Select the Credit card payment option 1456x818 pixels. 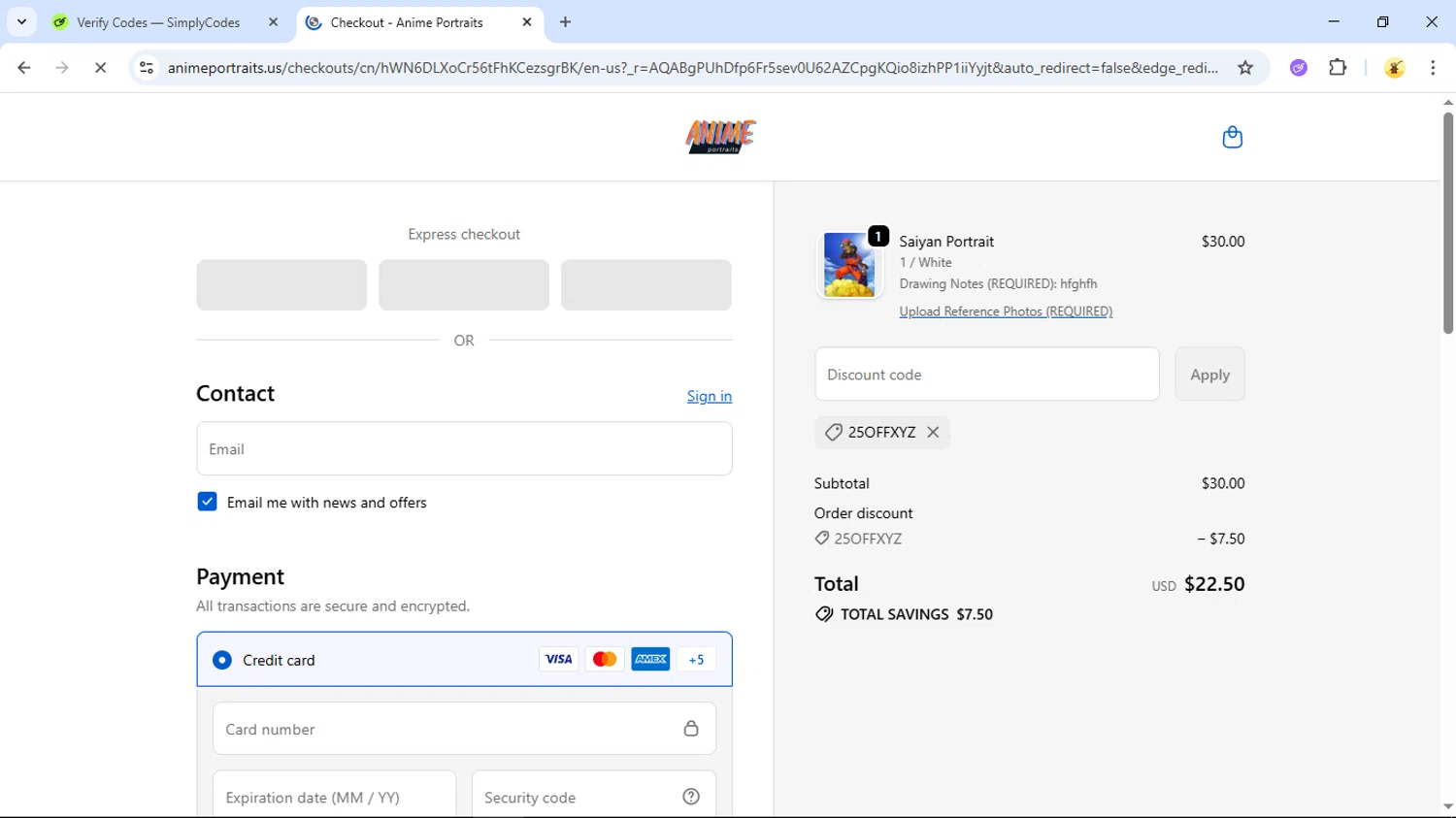222,660
